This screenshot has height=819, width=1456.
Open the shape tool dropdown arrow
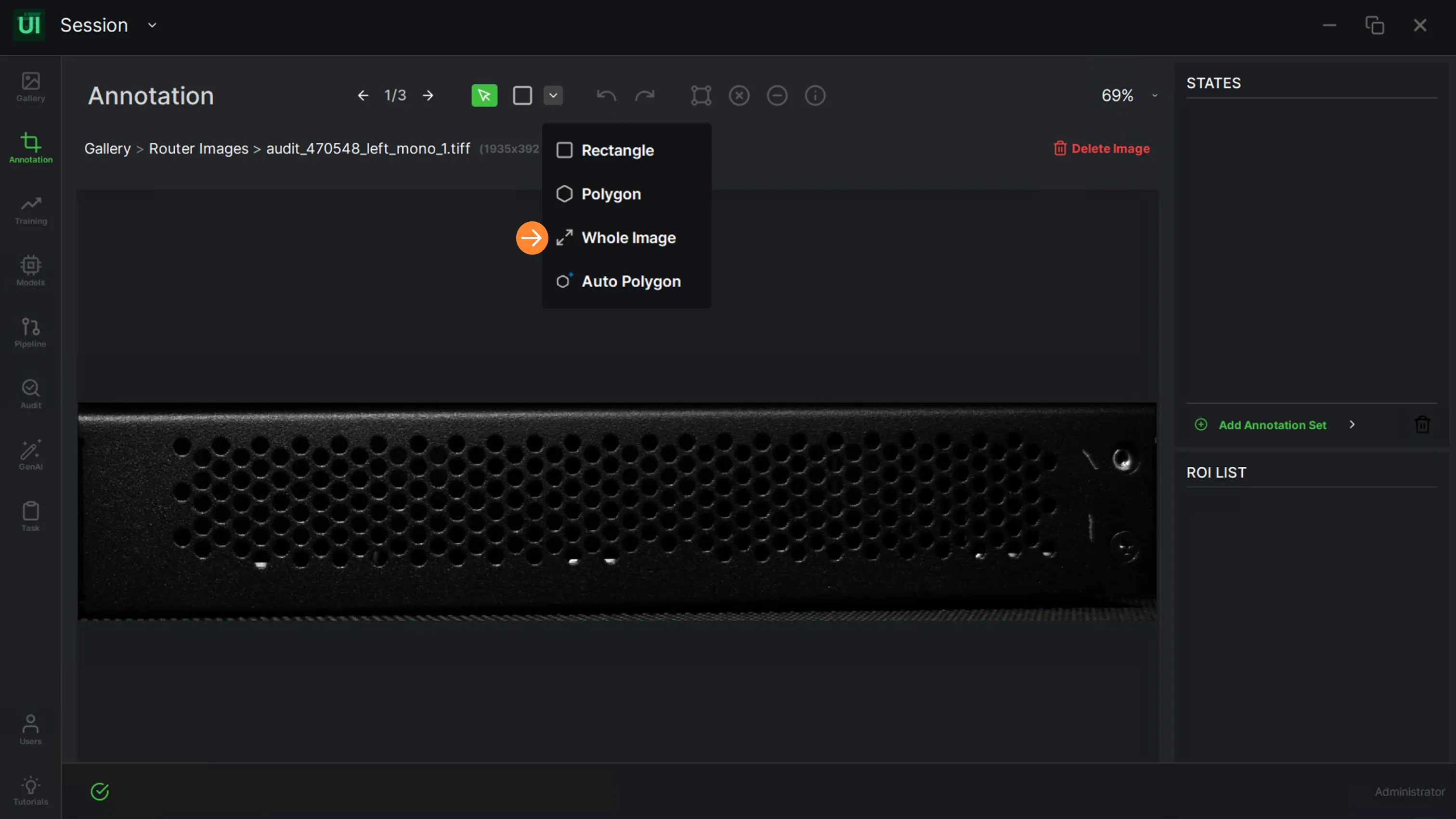553,95
